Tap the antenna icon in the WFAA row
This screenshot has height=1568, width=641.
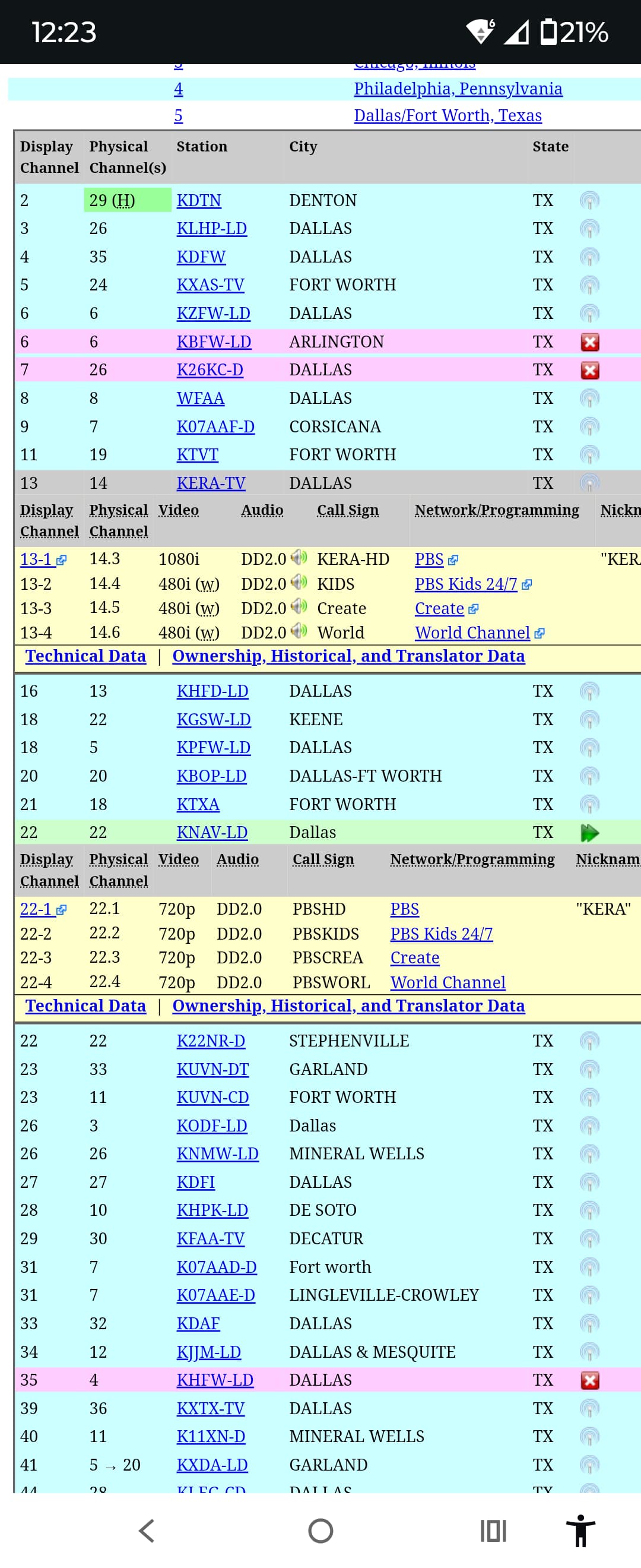click(589, 399)
